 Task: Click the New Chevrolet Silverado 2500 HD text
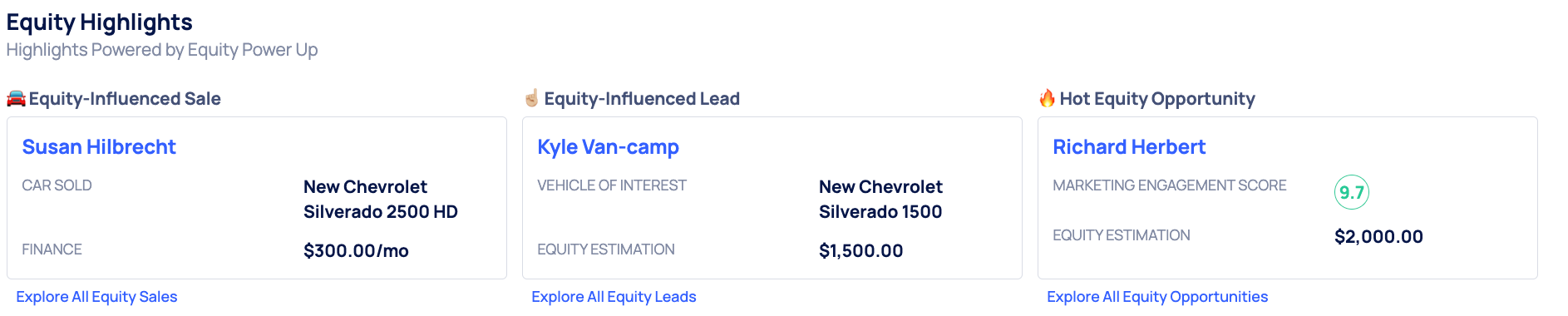(381, 200)
